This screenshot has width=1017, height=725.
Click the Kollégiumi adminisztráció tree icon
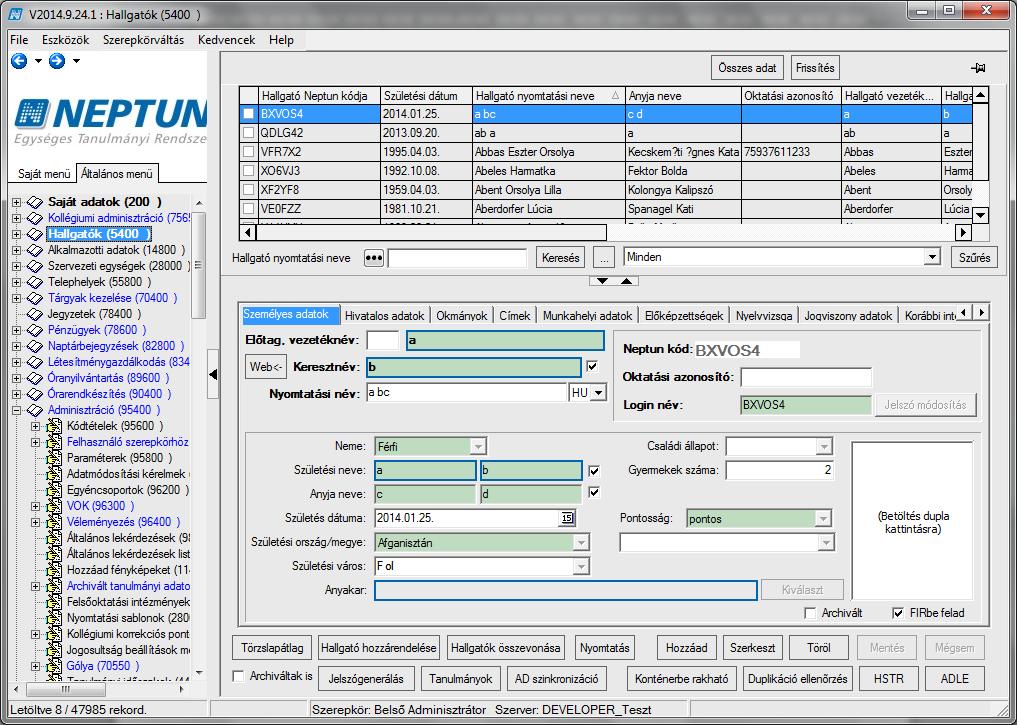(35, 218)
